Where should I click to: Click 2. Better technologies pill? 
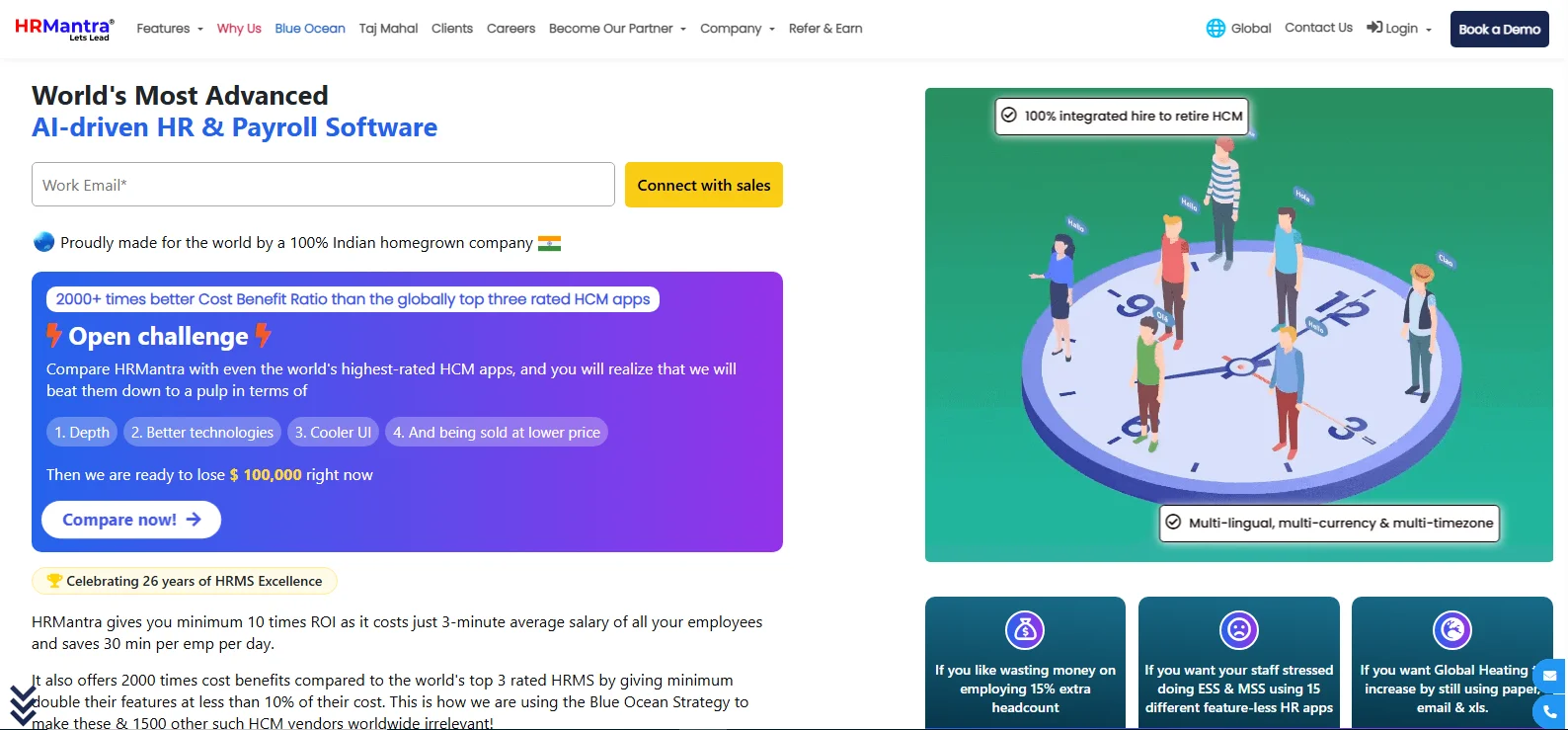click(x=202, y=432)
